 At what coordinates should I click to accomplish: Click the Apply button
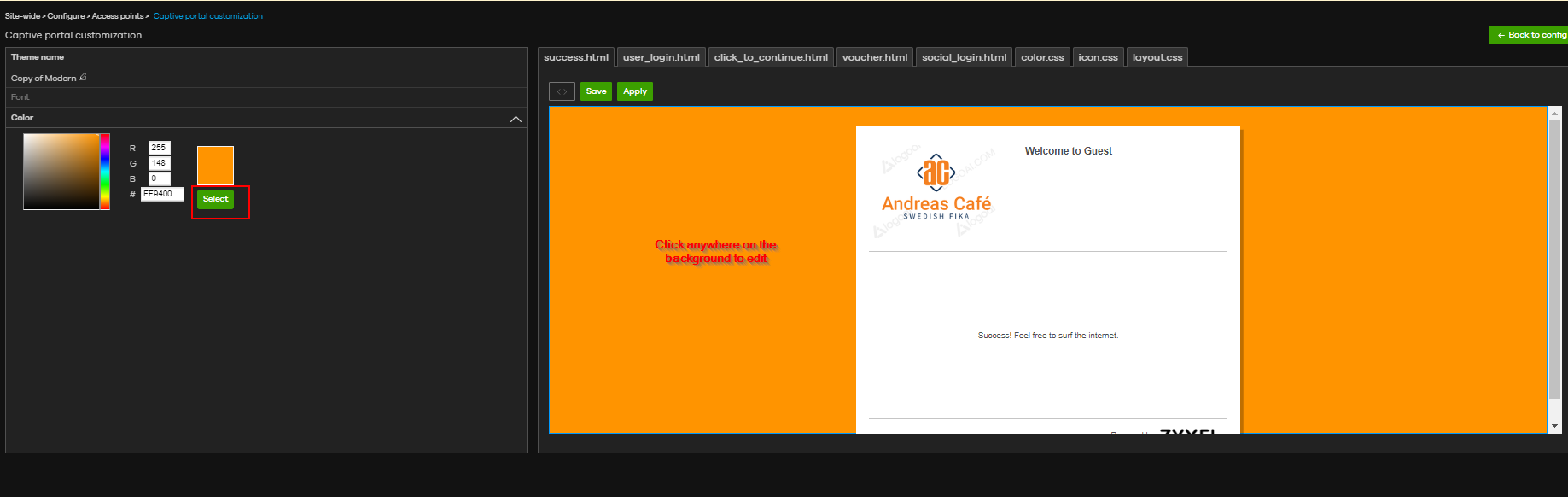click(634, 91)
